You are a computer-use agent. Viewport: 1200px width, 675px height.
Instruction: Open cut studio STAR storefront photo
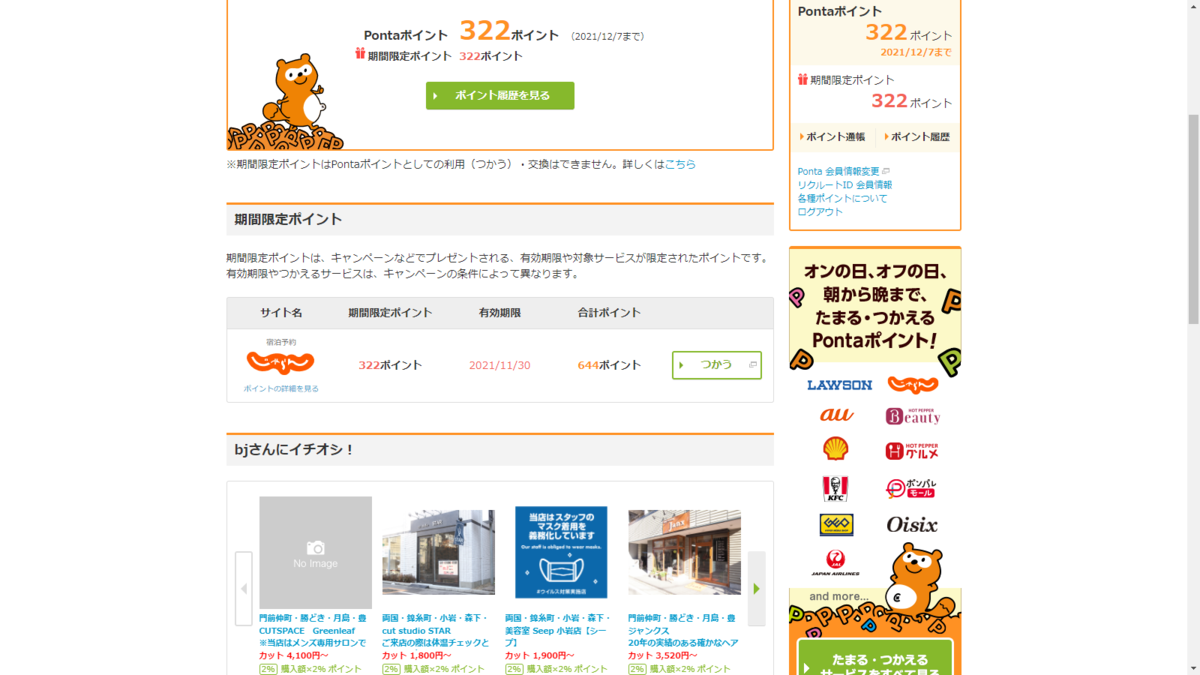tap(438, 552)
